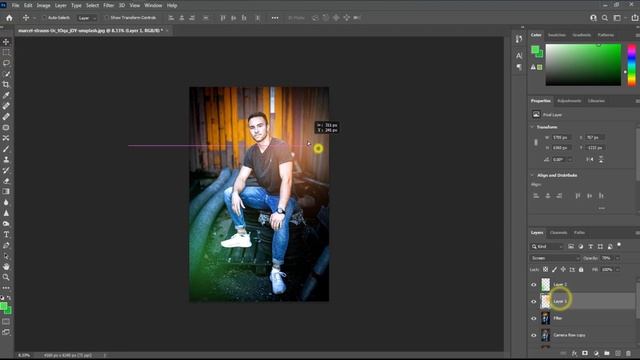Switch to the Adjustments tab
This screenshot has height=360, width=640.
(569, 101)
